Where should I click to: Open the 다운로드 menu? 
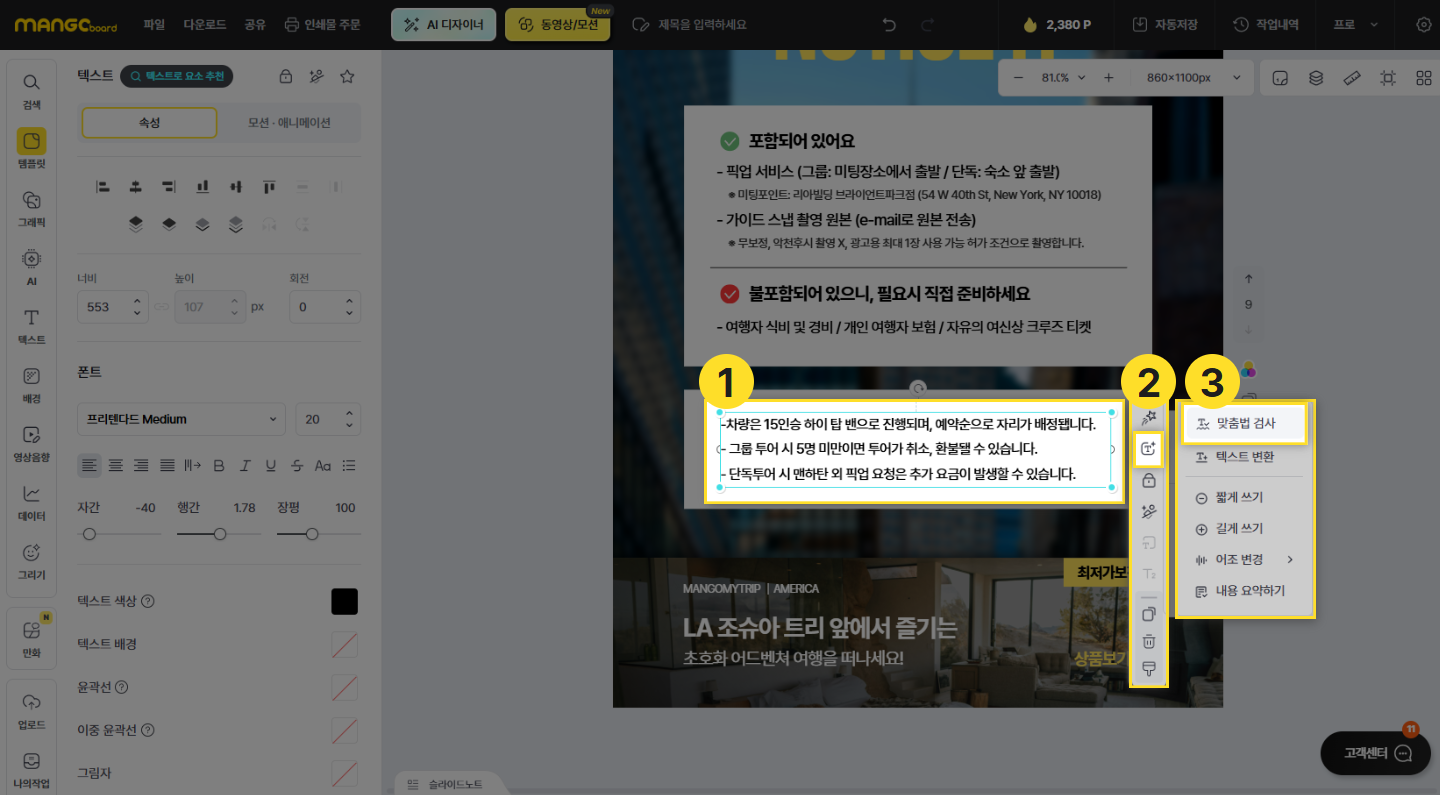click(x=205, y=24)
